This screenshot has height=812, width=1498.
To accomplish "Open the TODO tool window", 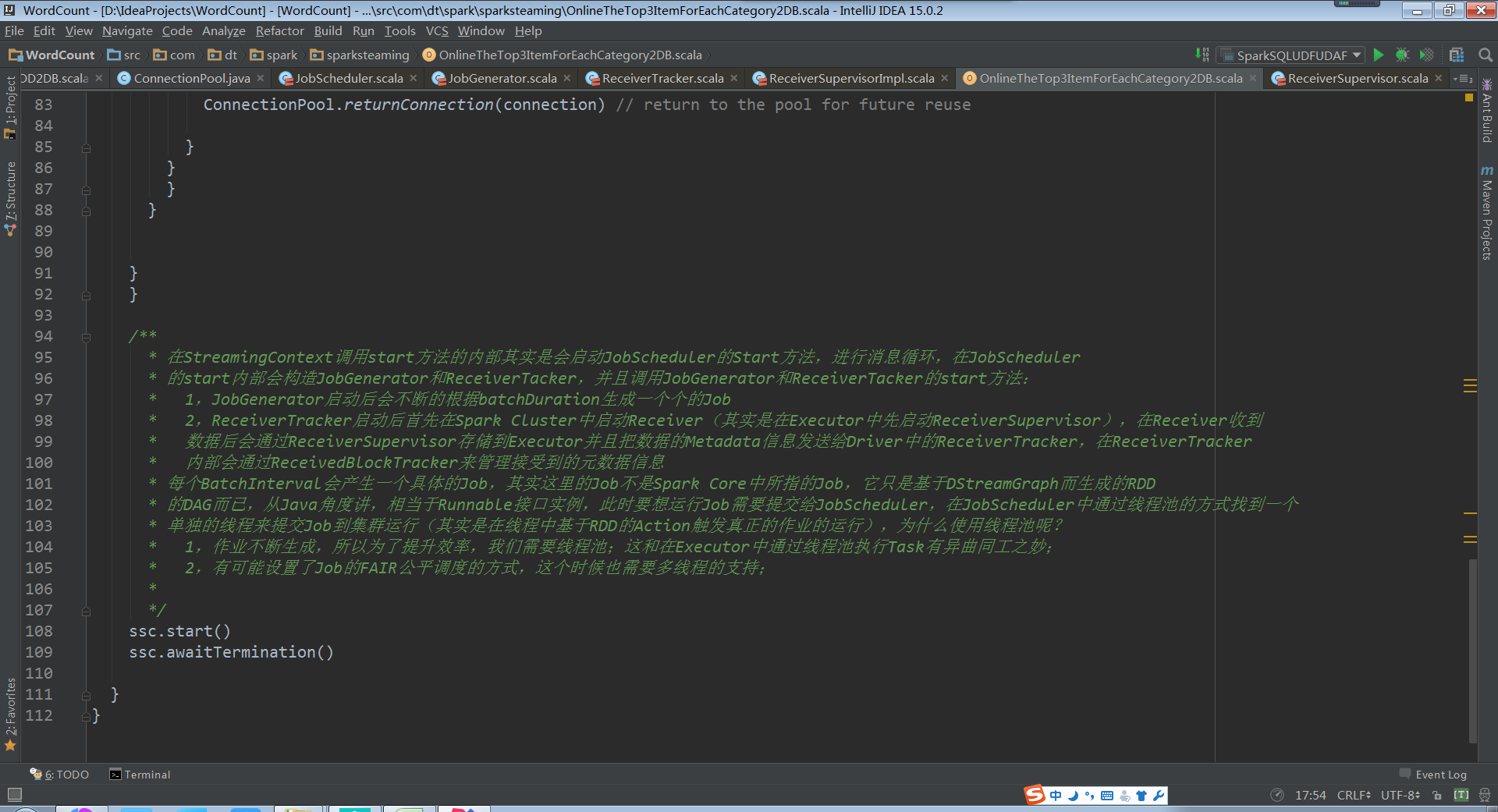I will pyautogui.click(x=60, y=775).
